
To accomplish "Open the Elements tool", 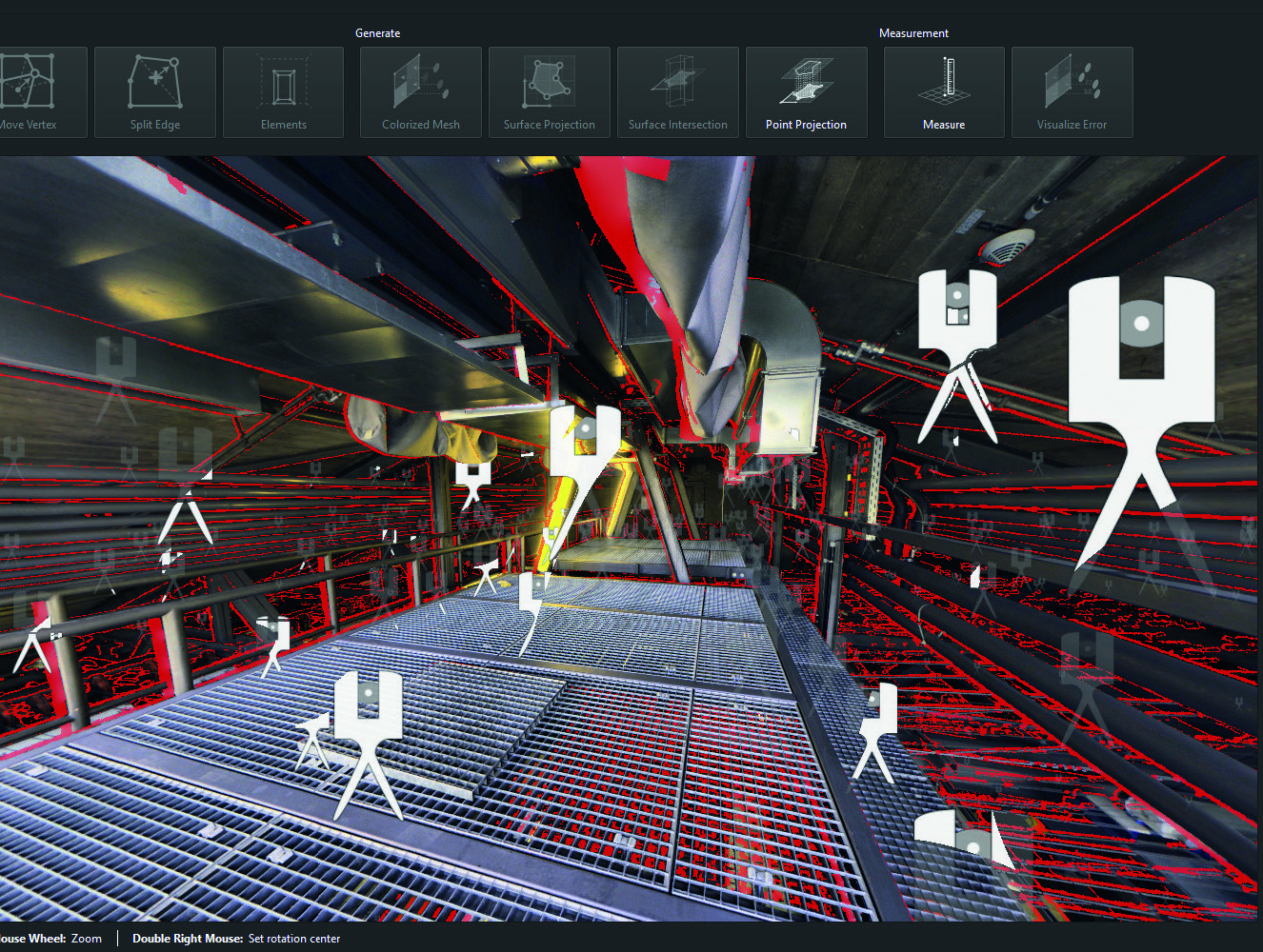I will [283, 92].
